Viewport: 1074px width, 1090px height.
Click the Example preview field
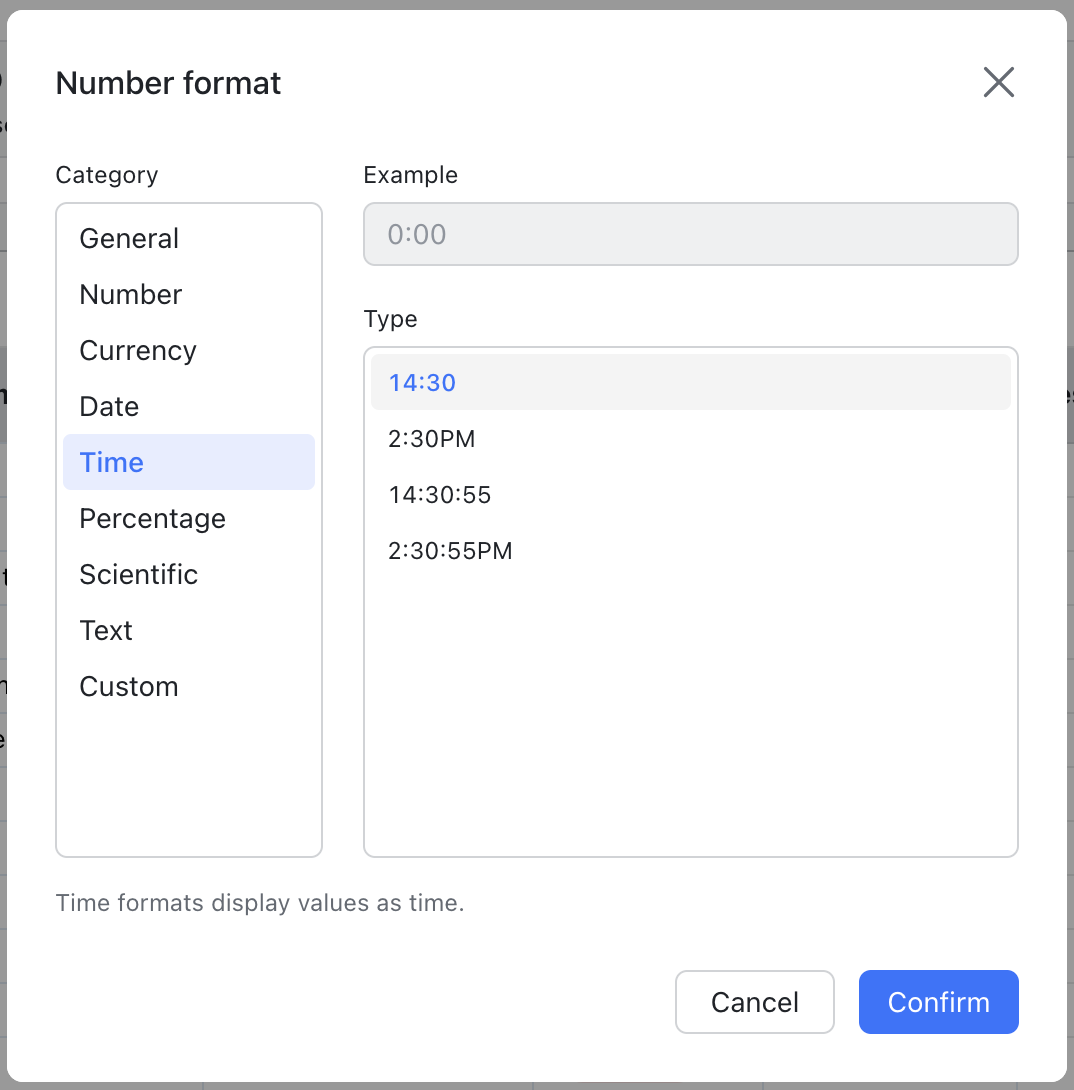tap(690, 235)
